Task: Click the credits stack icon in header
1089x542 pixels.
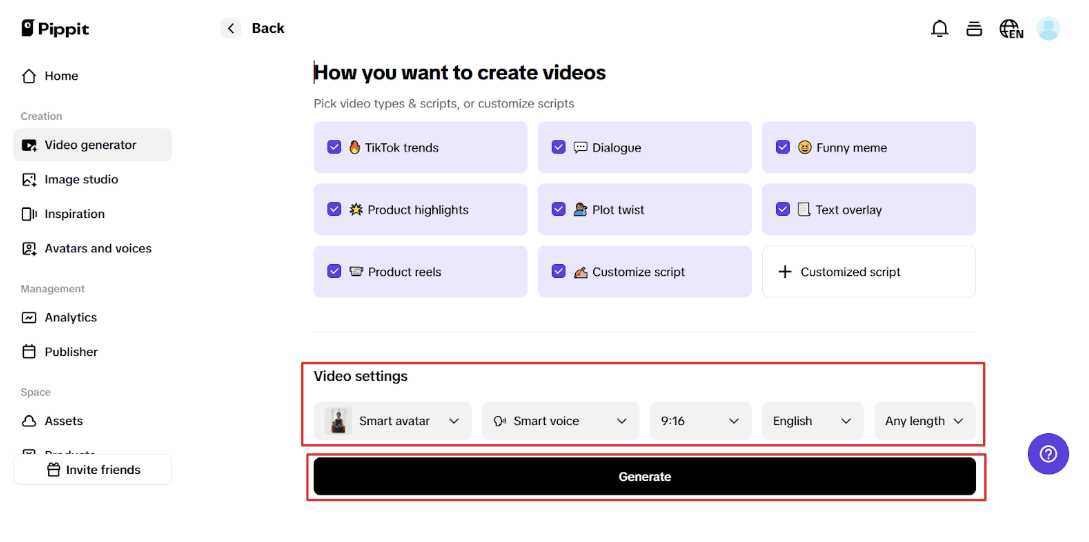Action: pyautogui.click(x=974, y=29)
